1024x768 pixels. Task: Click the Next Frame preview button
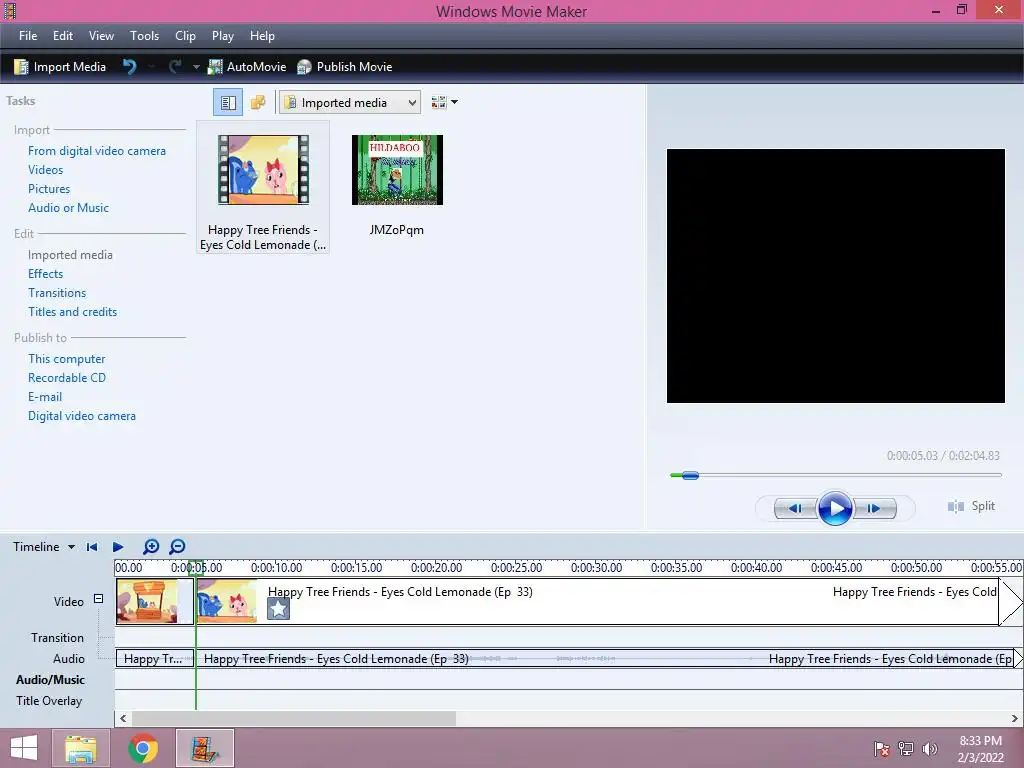tap(874, 508)
